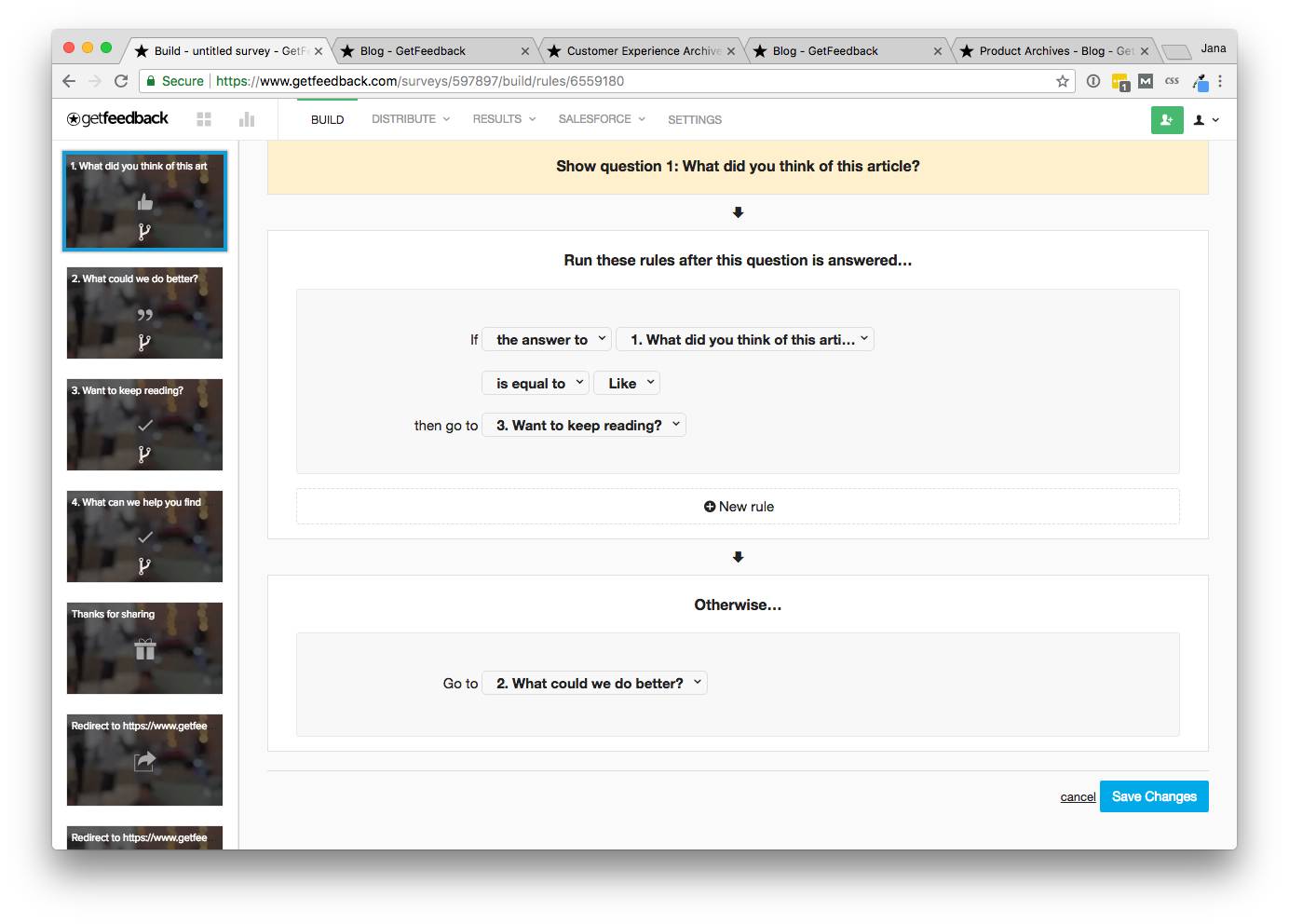The width and height of the screenshot is (1289, 924).
Task: Click the branch logic icon on question 4 thumbnail
Action: tap(144, 566)
